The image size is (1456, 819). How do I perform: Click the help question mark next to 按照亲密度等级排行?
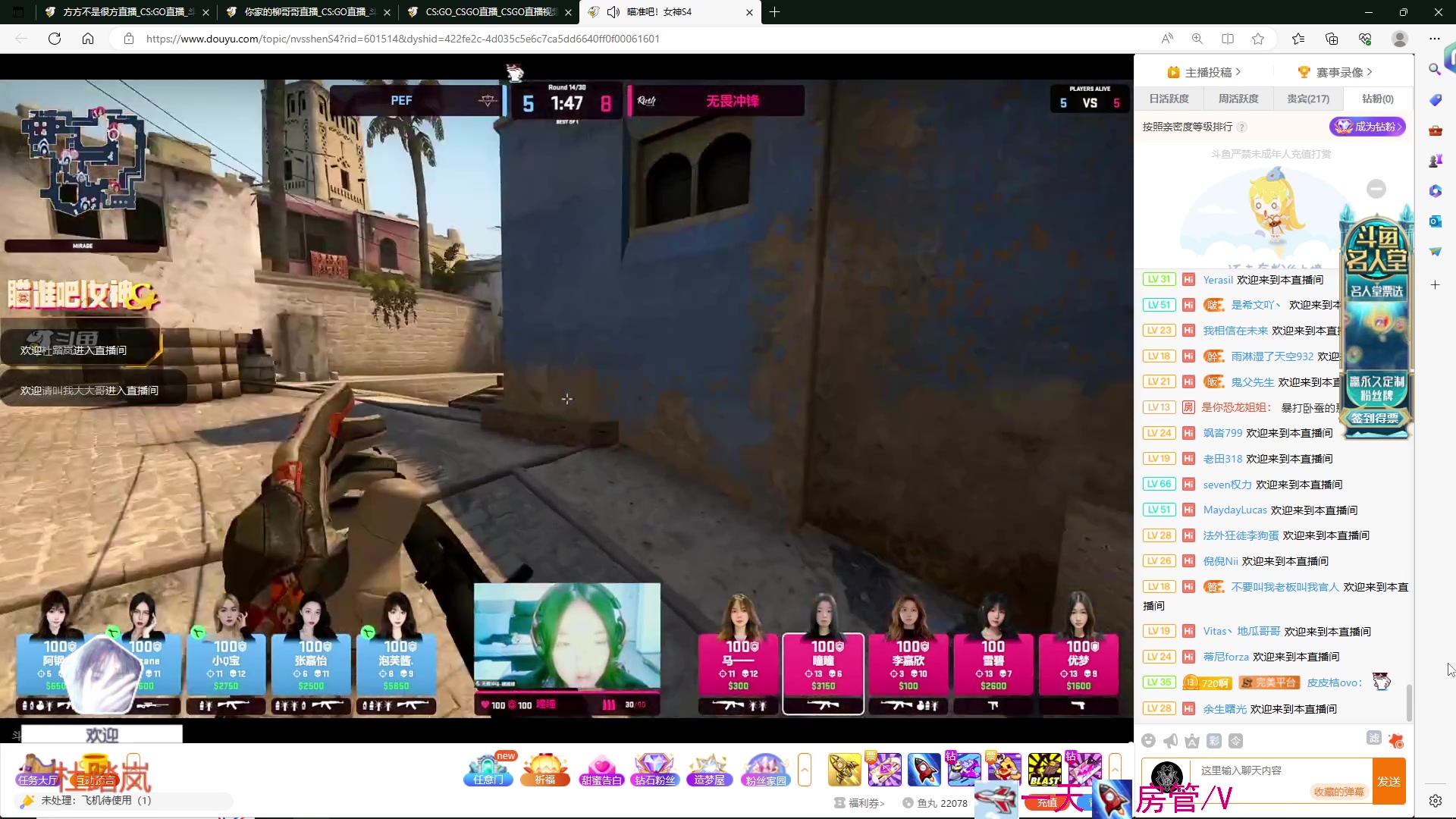tap(1242, 127)
